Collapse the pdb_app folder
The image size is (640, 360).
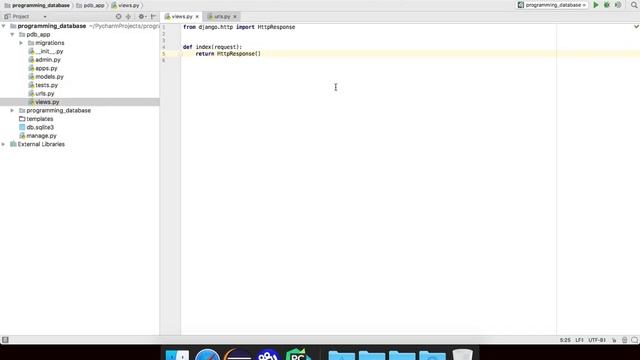pos(12,34)
